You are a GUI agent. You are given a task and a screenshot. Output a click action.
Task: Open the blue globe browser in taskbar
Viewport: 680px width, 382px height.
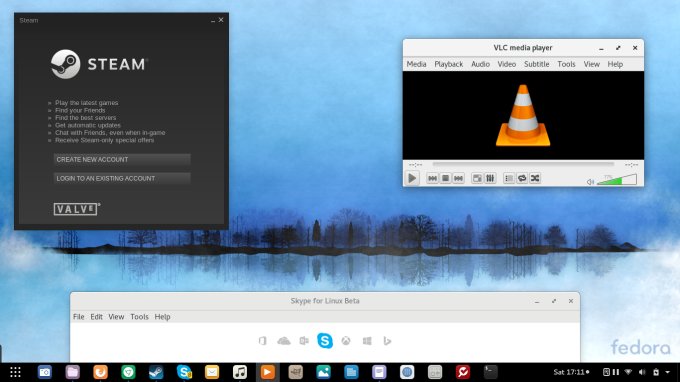coord(407,372)
